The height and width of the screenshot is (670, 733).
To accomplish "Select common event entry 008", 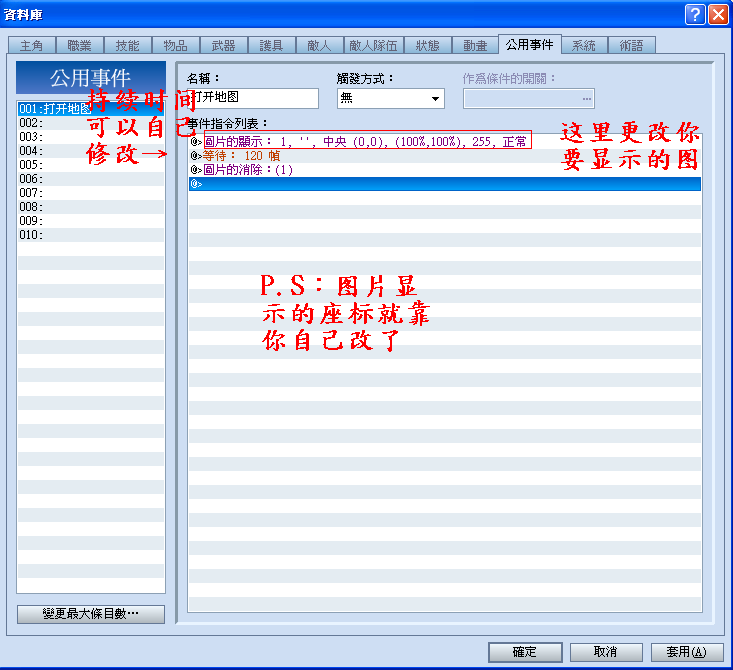I will (x=91, y=207).
